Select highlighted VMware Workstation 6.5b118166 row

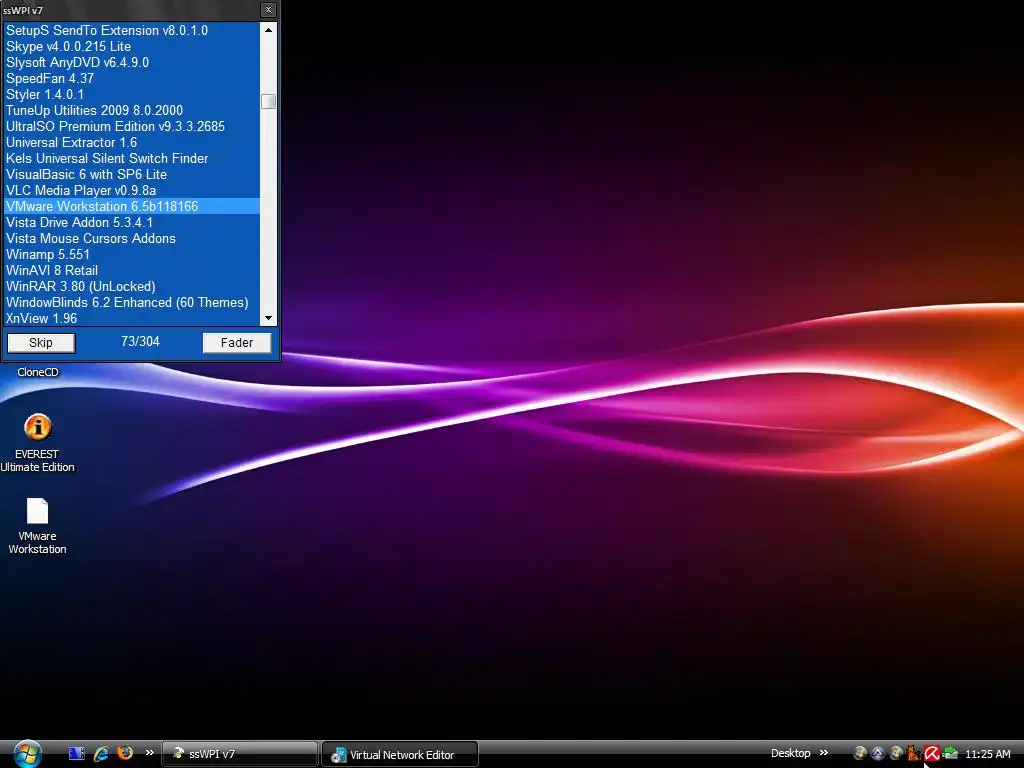click(132, 206)
